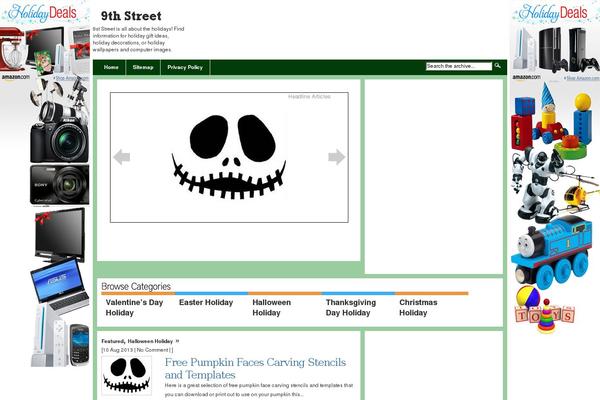Click the No Comment link
Screen dimensions: 600x400
[x=152, y=350]
